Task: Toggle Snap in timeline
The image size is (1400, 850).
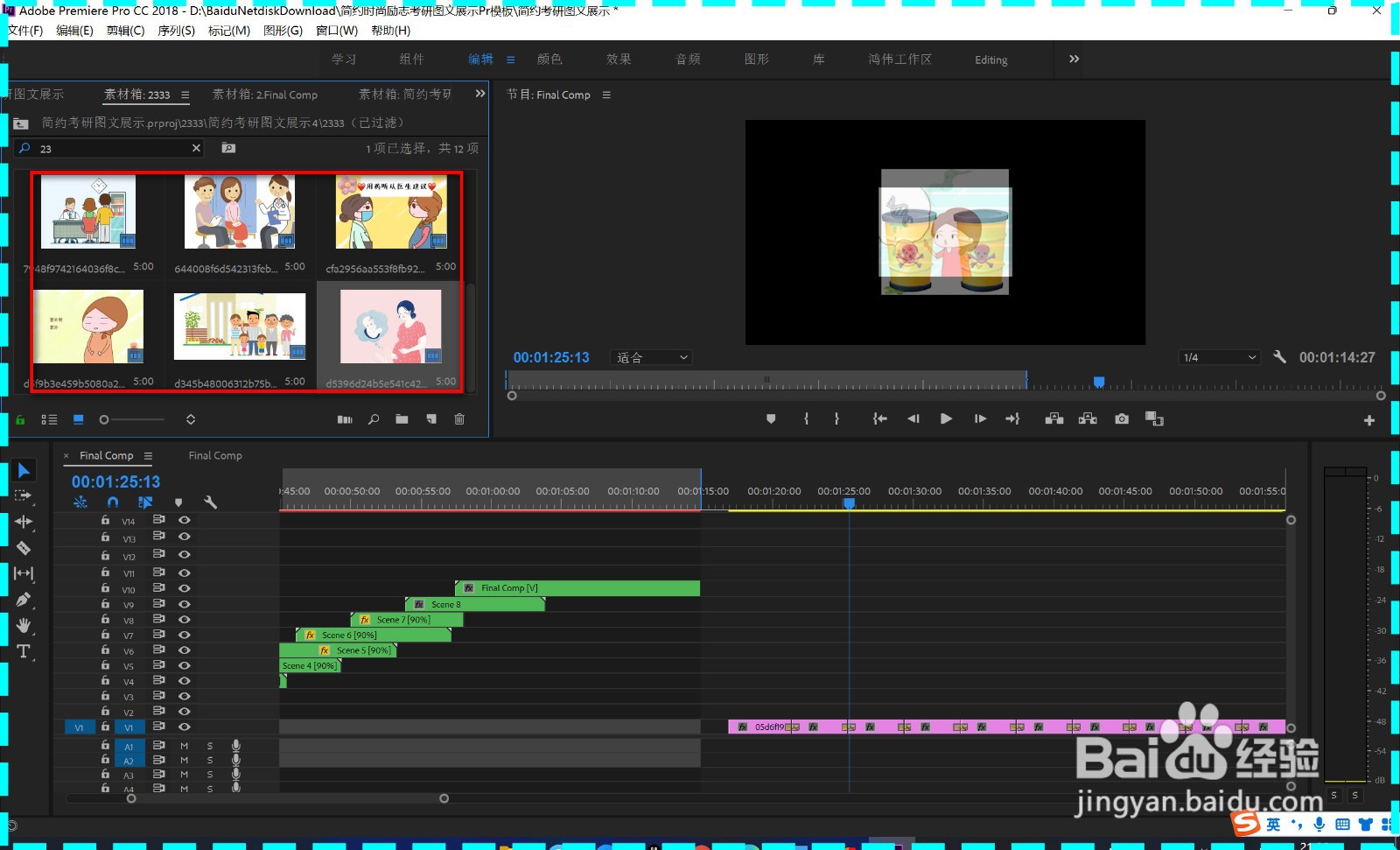Action: pos(113,502)
